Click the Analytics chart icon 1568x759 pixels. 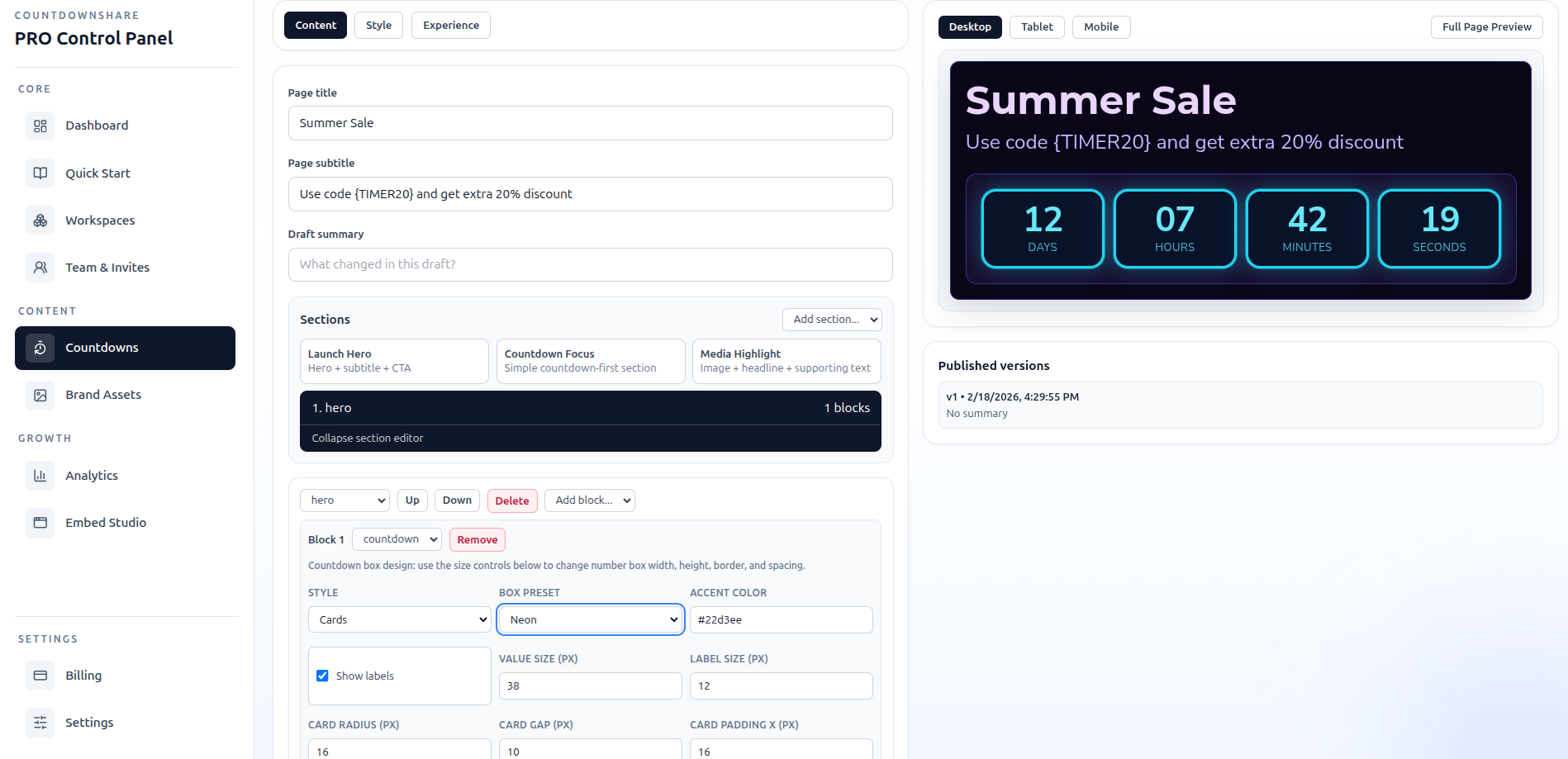pyautogui.click(x=40, y=475)
